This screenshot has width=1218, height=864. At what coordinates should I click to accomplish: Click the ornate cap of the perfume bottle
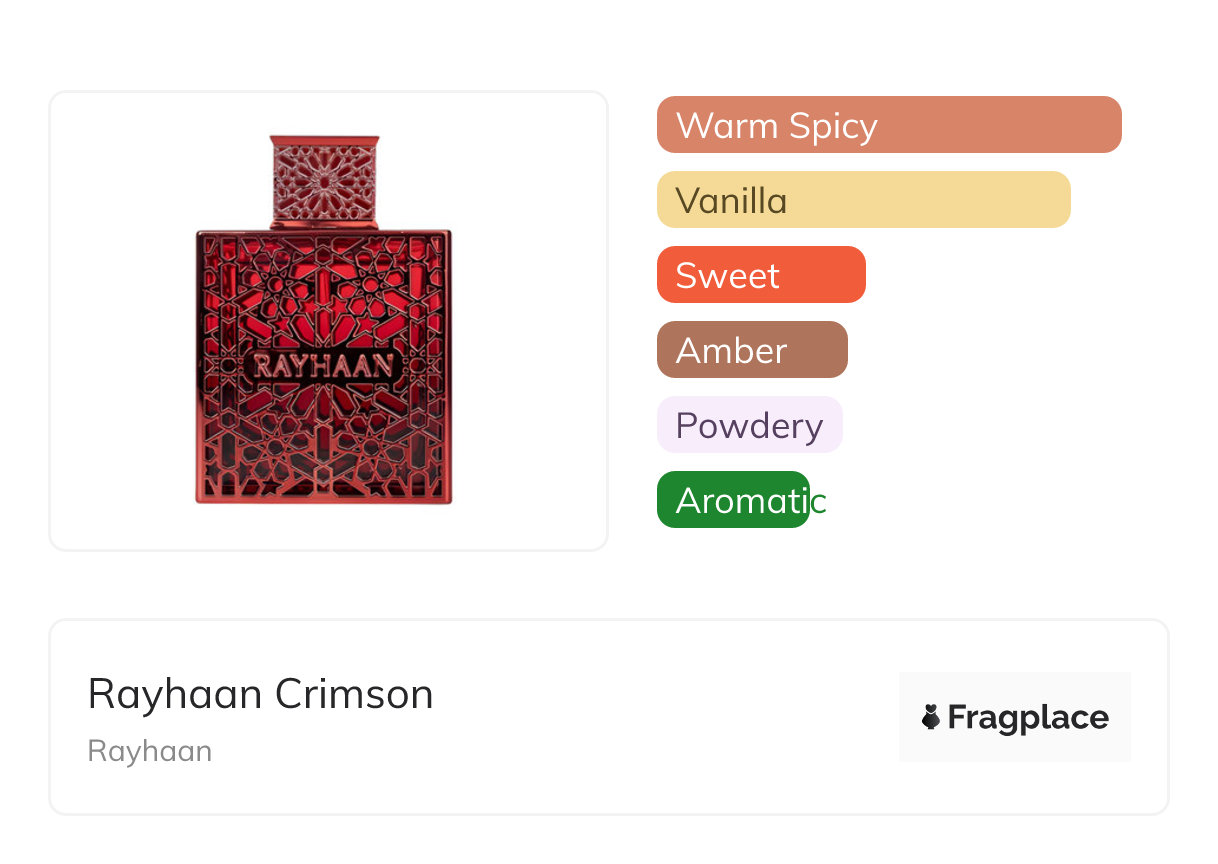click(x=324, y=179)
